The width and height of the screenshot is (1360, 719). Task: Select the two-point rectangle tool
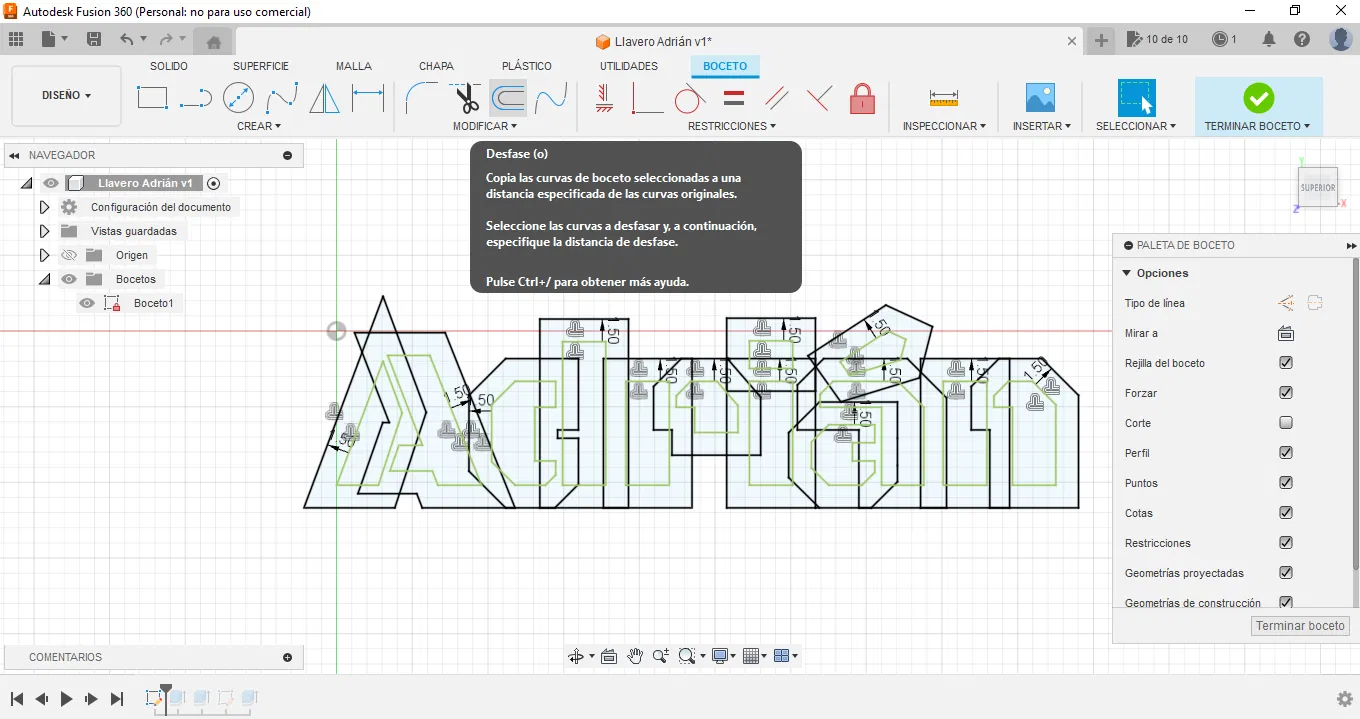click(x=152, y=98)
